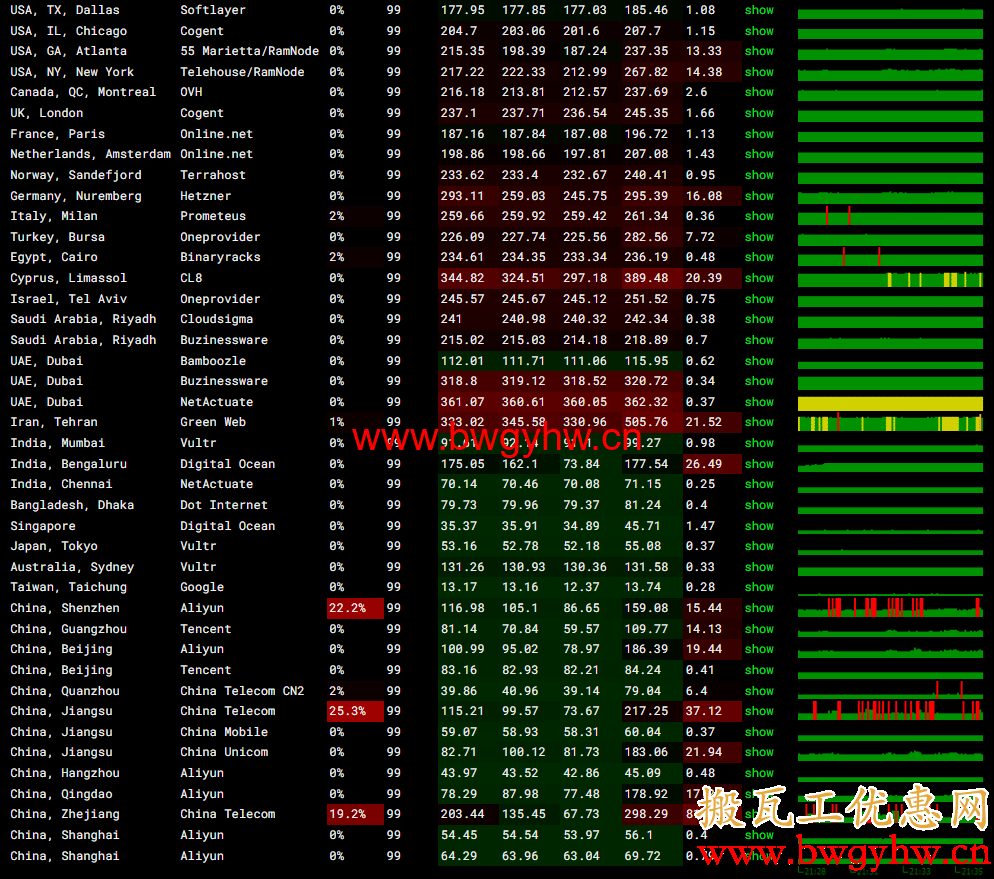Click show for China, Guangzhou row
The height and width of the screenshot is (879, 994).
point(759,629)
